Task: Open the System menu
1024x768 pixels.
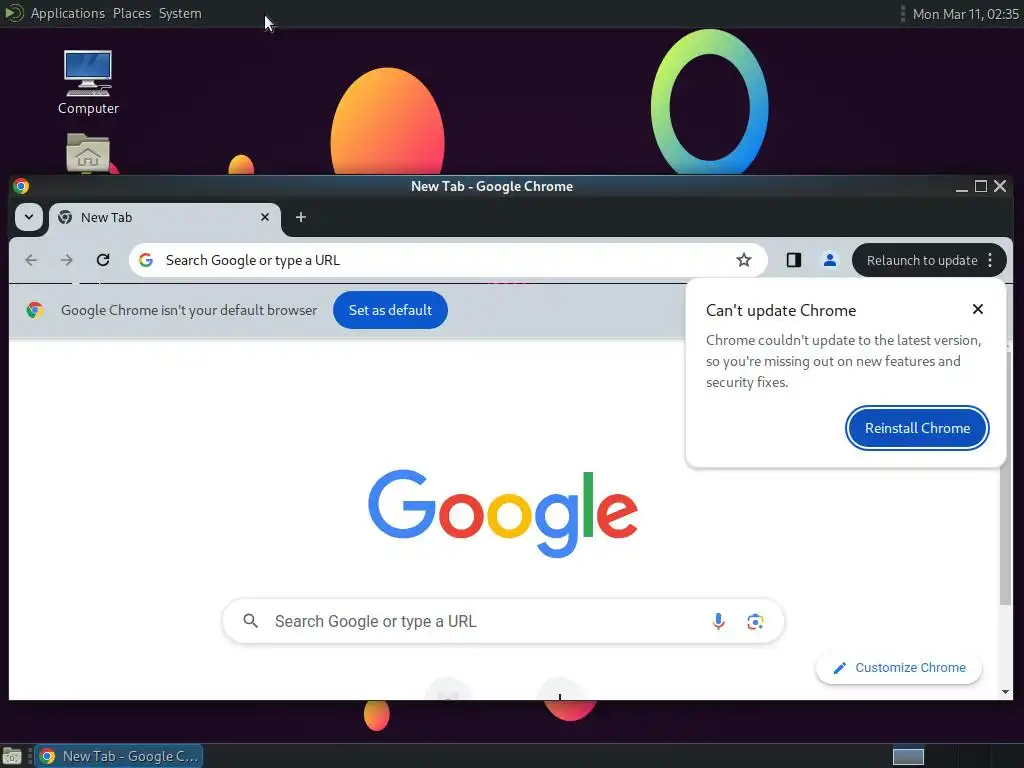Action: point(180,13)
